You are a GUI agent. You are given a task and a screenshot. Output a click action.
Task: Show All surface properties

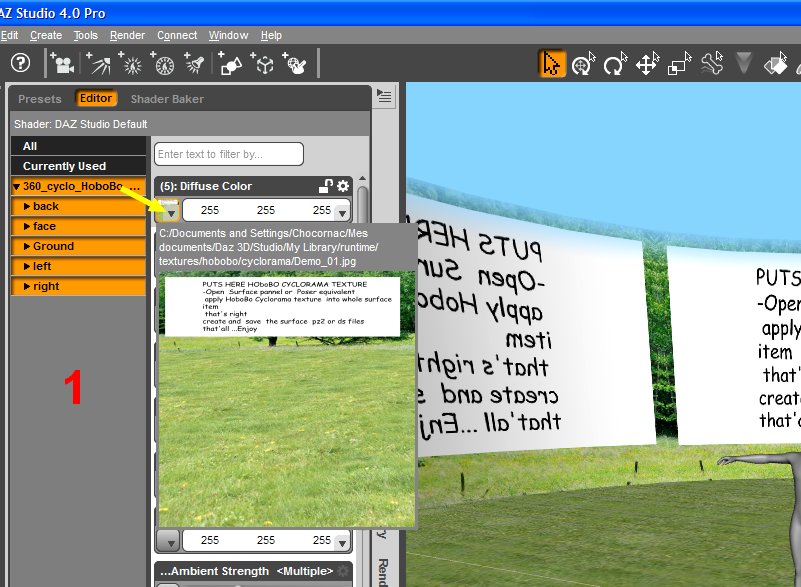78,146
